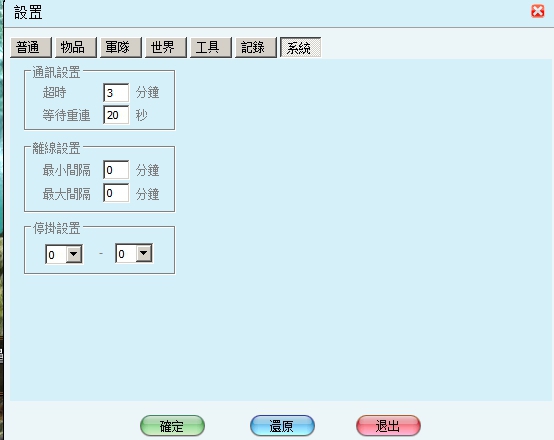Go to the 世界 tab
The height and width of the screenshot is (440, 554).
point(166,47)
